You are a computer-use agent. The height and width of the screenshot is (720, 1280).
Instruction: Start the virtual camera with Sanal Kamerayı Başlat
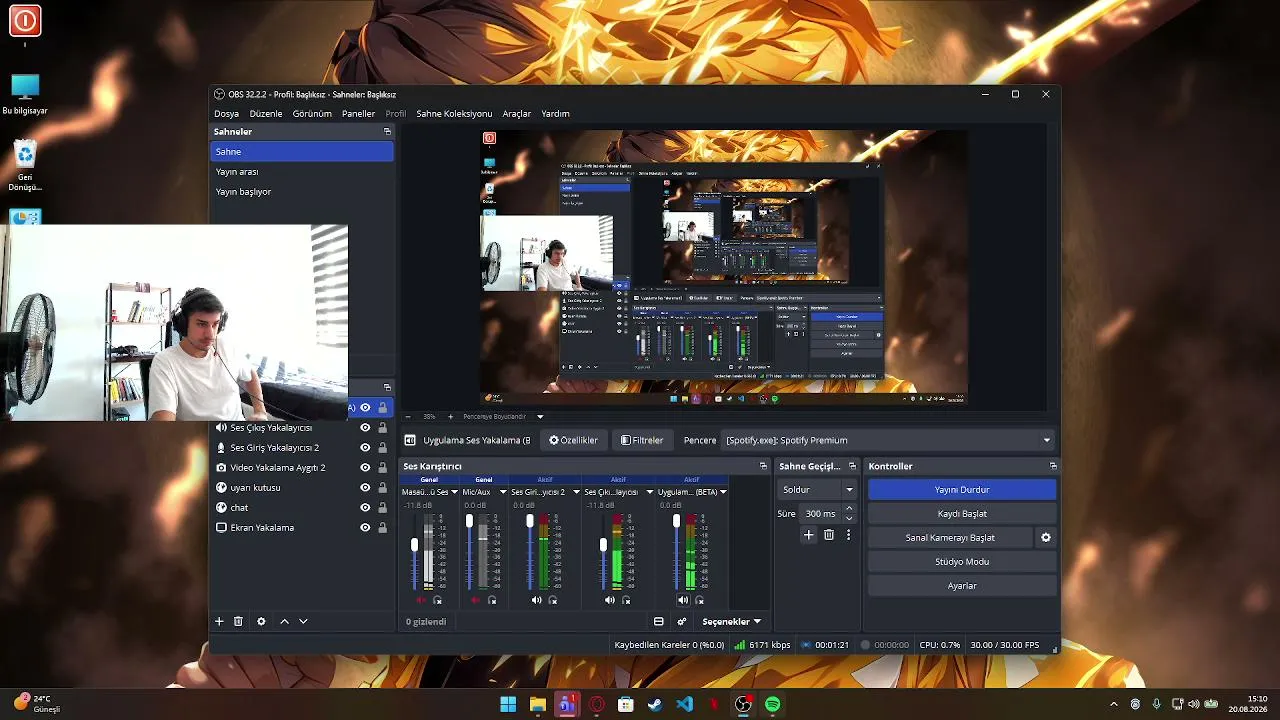[x=950, y=538]
